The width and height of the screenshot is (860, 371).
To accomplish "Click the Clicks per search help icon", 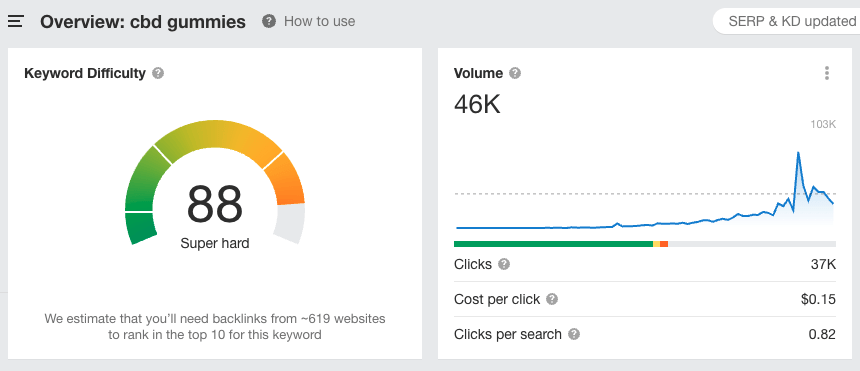I will coord(574,334).
